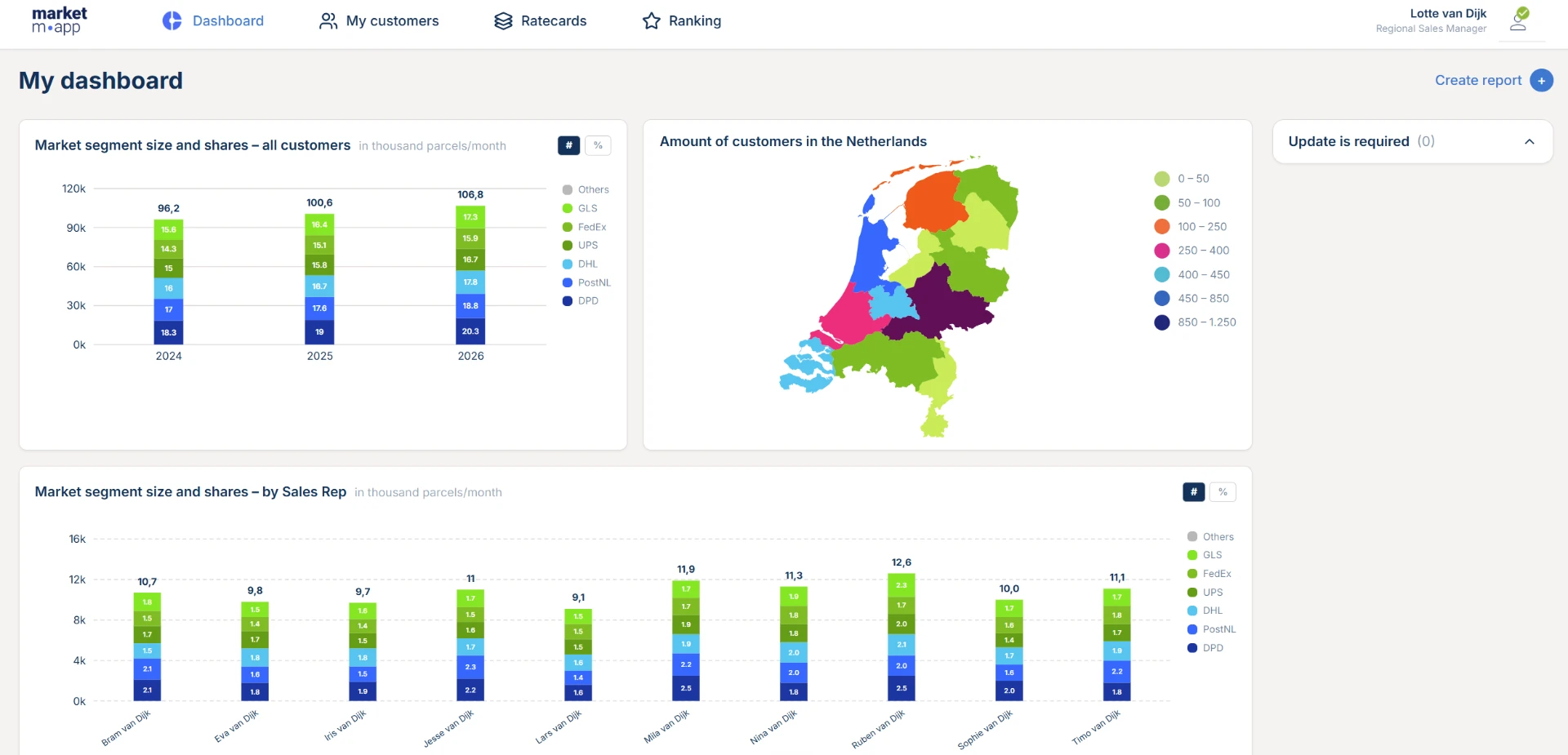1568x755 pixels.
Task: Click Ruben van Dijk's stacked bar
Action: (902, 637)
